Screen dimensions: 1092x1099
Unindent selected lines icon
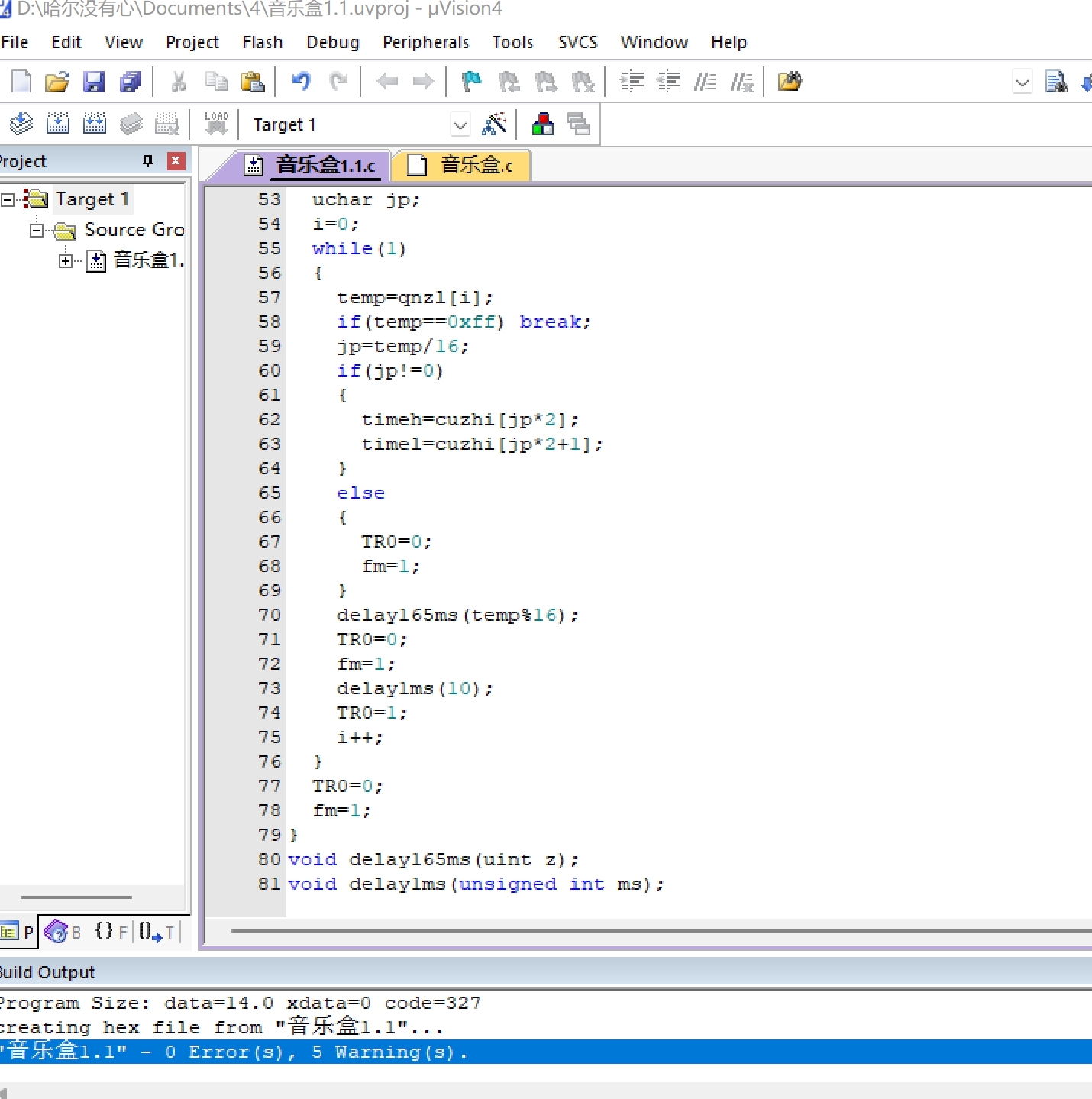669,81
